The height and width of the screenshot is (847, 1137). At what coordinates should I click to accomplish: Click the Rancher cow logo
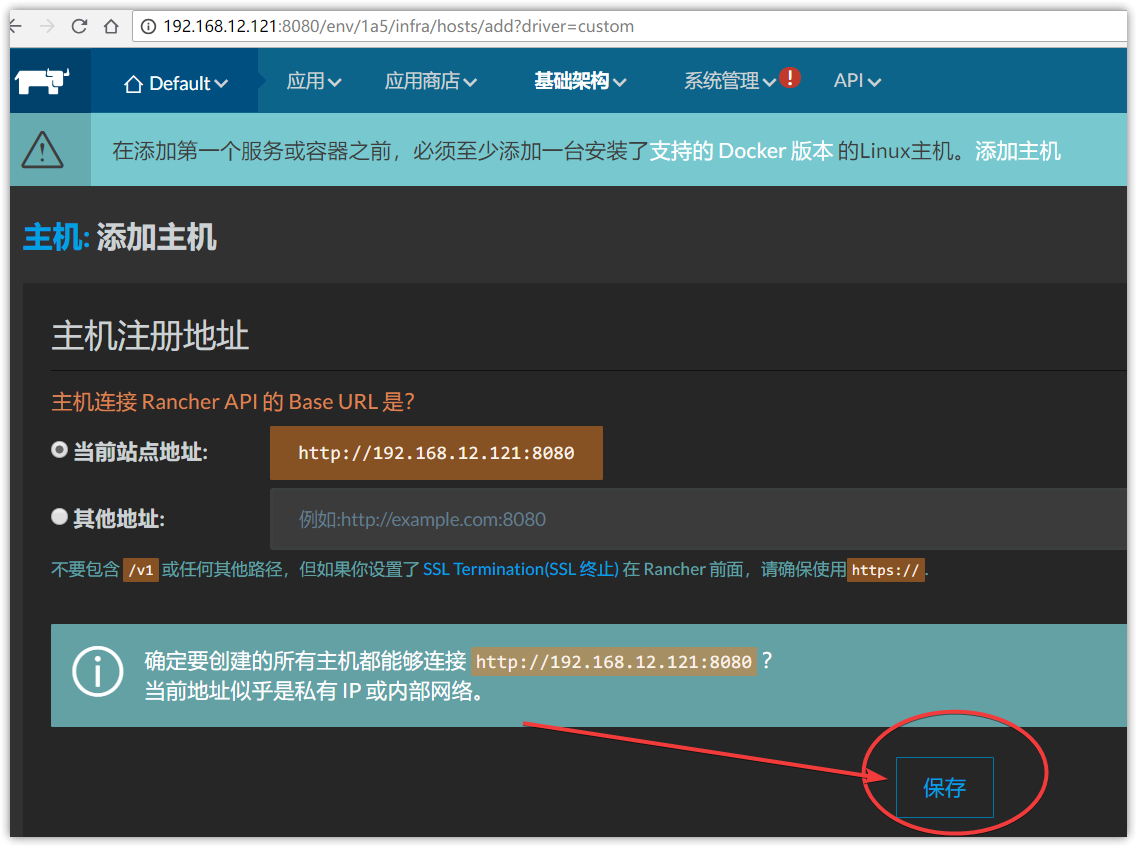pyautogui.click(x=42, y=80)
